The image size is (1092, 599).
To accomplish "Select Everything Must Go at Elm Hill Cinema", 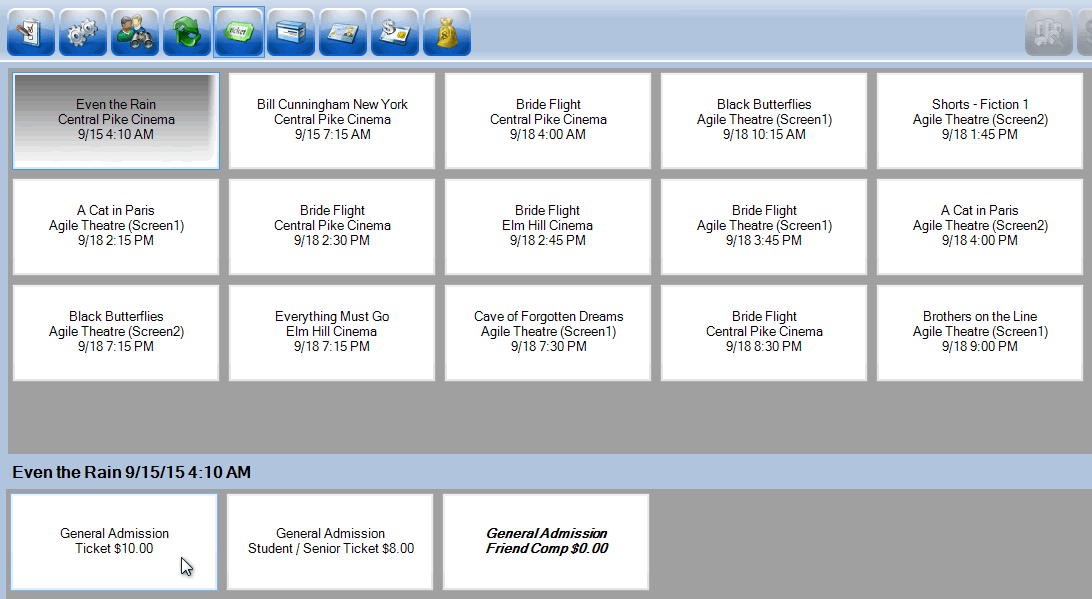I will pyautogui.click(x=332, y=332).
